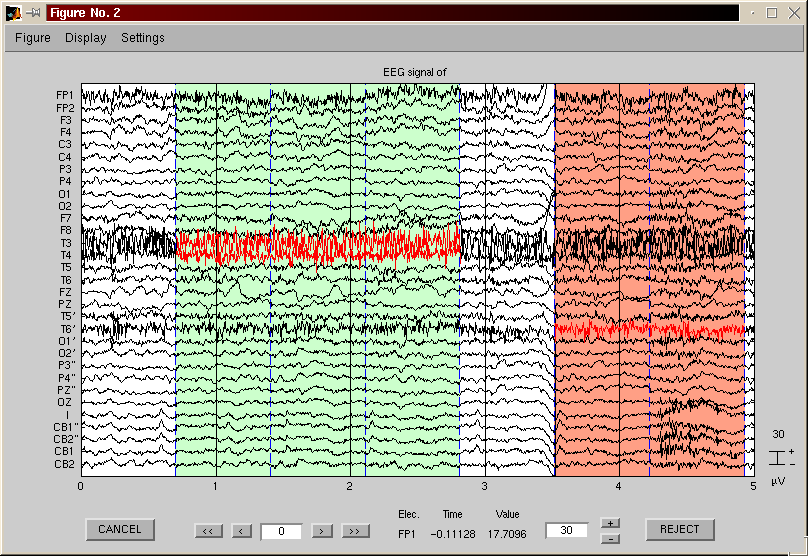This screenshot has width=808, height=556.
Task: Click the scale value field showing 30
Action: [566, 530]
